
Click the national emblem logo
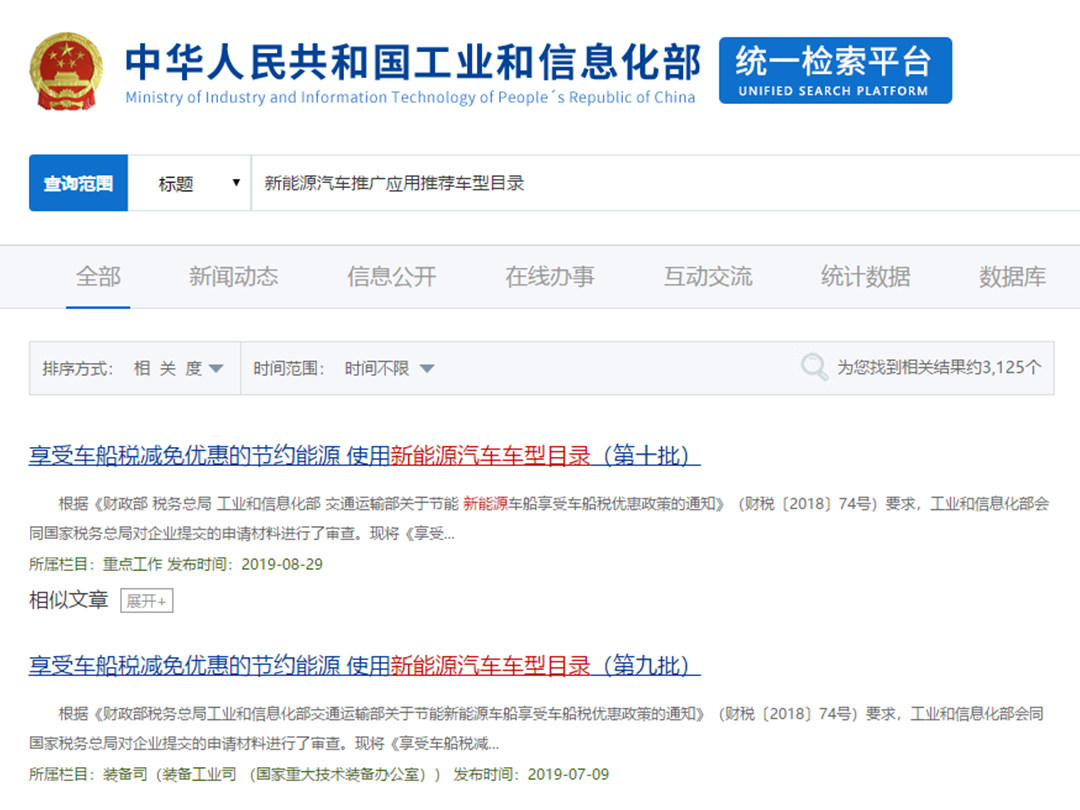pyautogui.click(x=66, y=71)
